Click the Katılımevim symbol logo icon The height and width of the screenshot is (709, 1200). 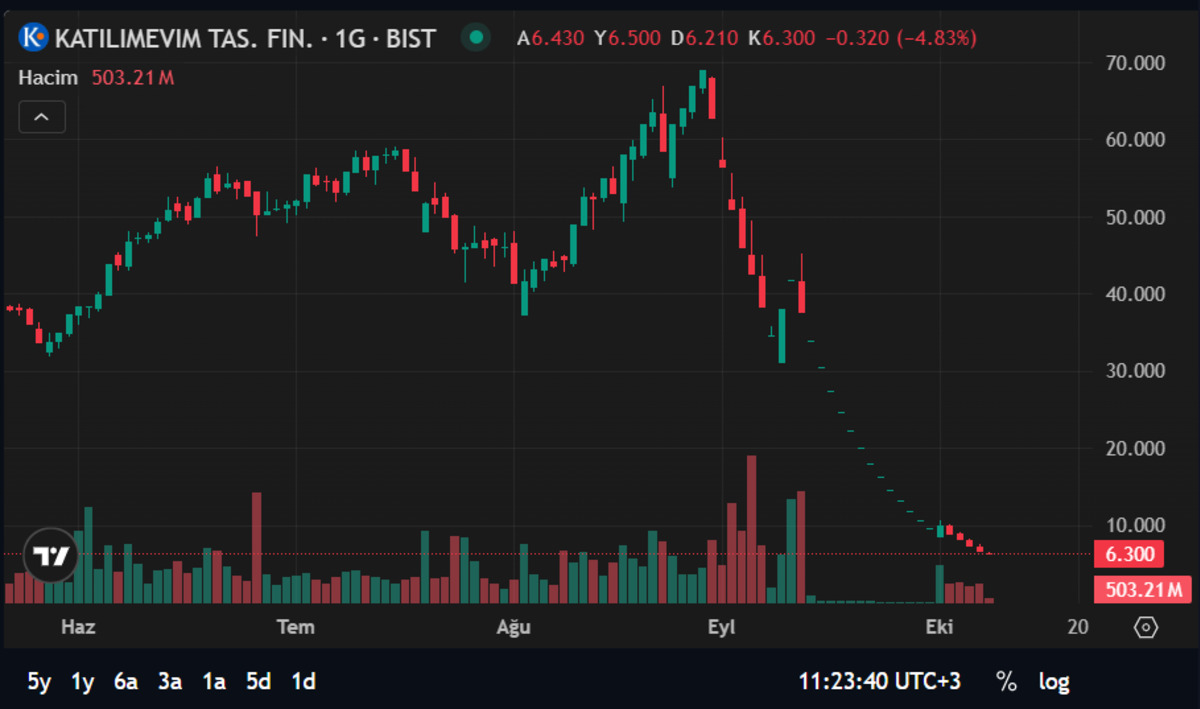coord(34,38)
